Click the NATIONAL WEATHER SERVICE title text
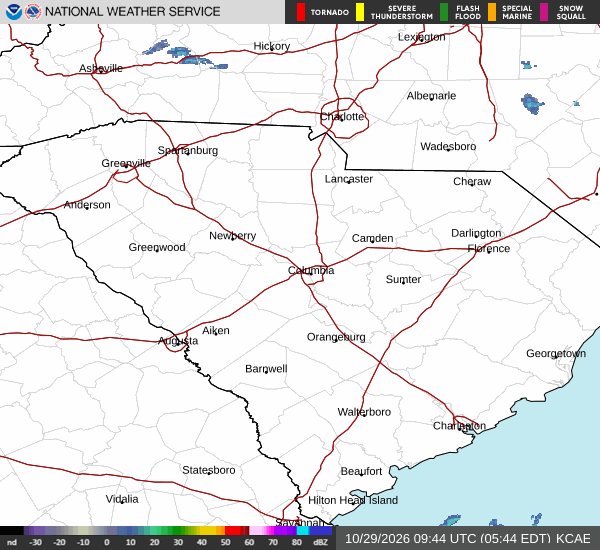Screen dimensions: 600x550 (132, 12)
